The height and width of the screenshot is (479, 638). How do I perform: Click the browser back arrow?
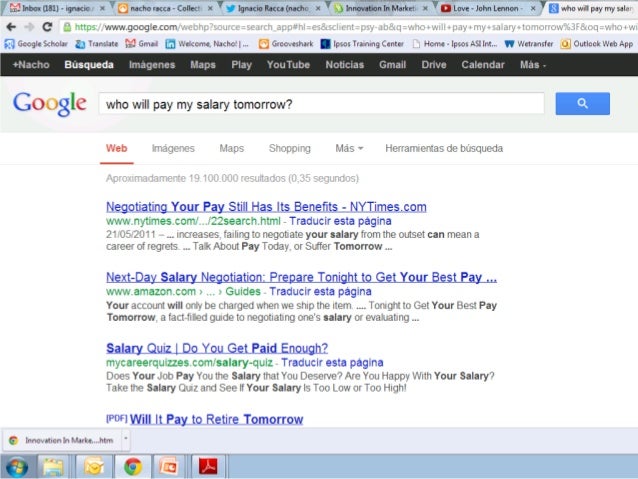click(x=11, y=27)
